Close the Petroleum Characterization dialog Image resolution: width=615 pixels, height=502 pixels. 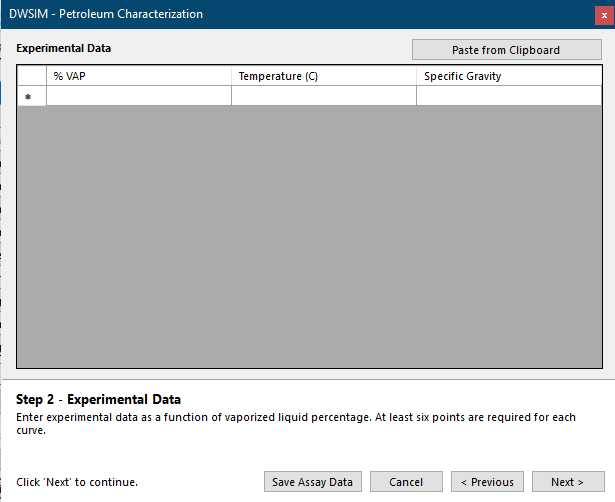tap(604, 16)
